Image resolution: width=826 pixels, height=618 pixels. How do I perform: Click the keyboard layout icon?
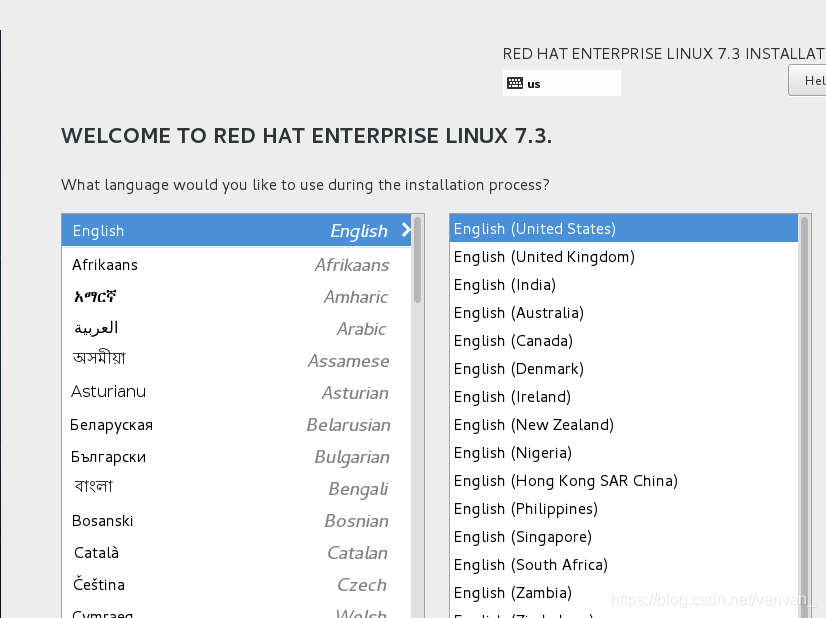tap(515, 83)
